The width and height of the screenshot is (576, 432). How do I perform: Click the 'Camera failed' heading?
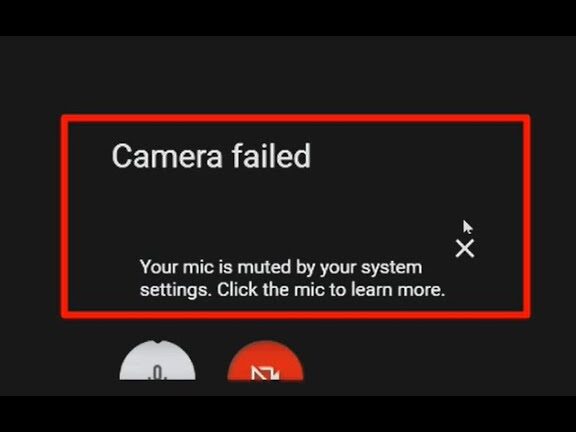coord(211,156)
